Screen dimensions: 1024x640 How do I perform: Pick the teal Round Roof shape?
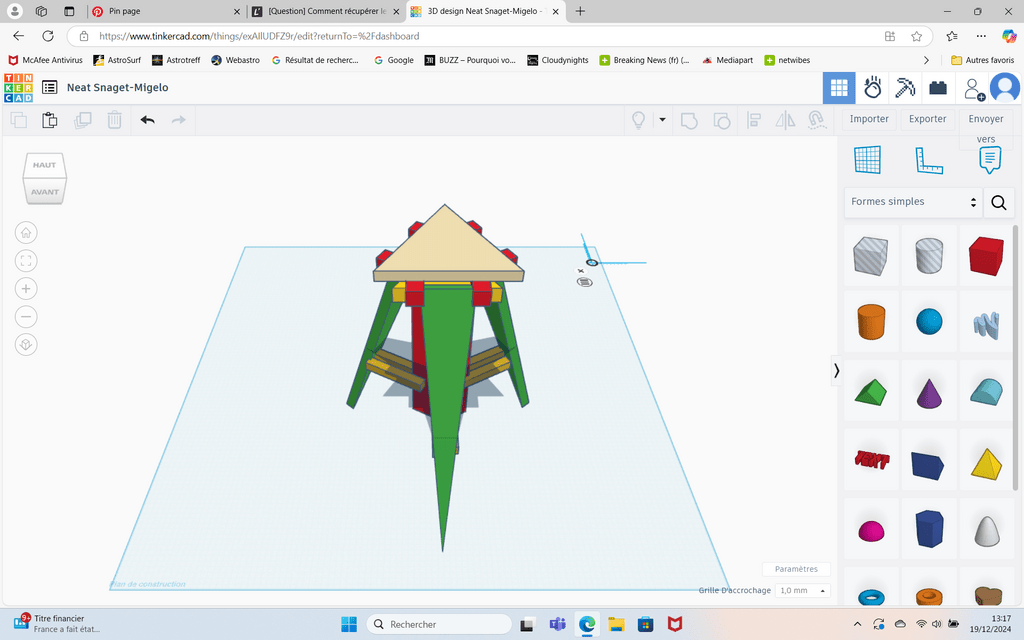click(986, 392)
